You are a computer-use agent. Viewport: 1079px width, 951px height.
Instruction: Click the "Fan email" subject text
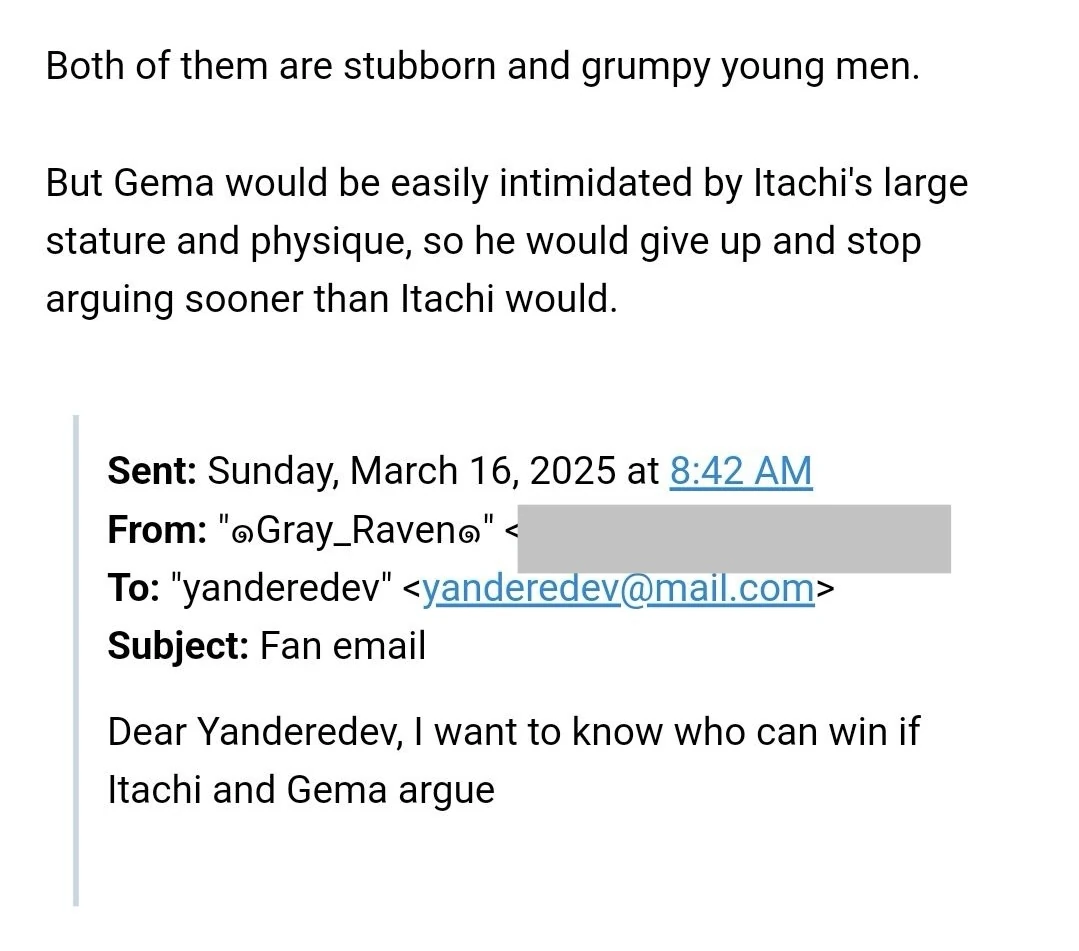tap(343, 646)
